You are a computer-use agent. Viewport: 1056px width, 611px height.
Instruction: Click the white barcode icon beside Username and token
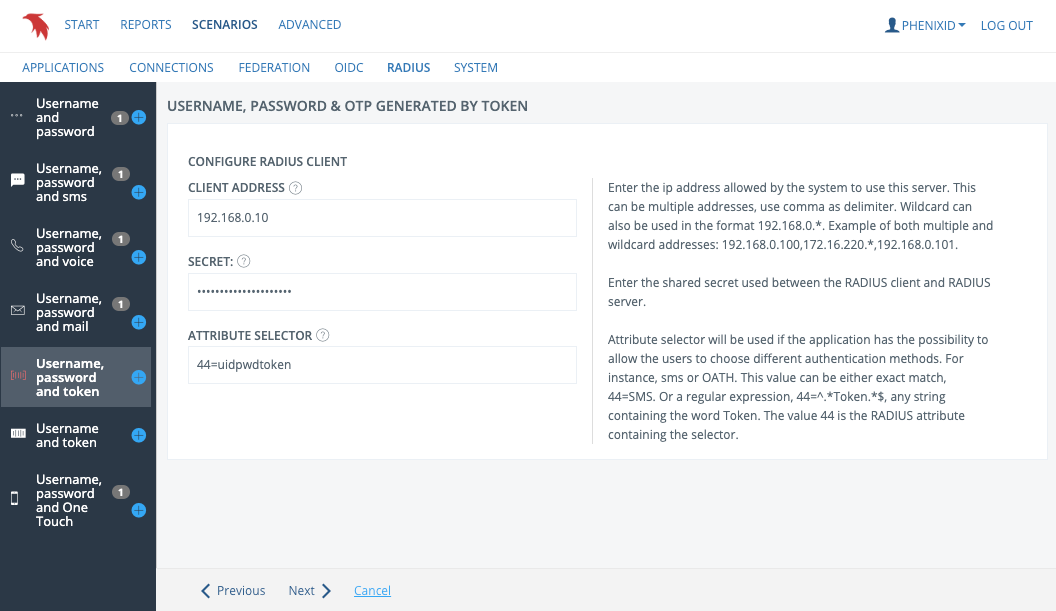pyautogui.click(x=18, y=433)
